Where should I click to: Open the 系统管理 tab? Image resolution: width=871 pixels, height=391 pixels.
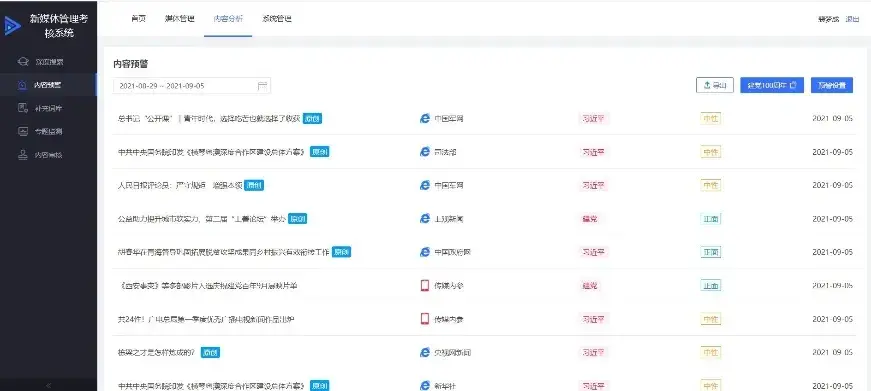[x=277, y=18]
